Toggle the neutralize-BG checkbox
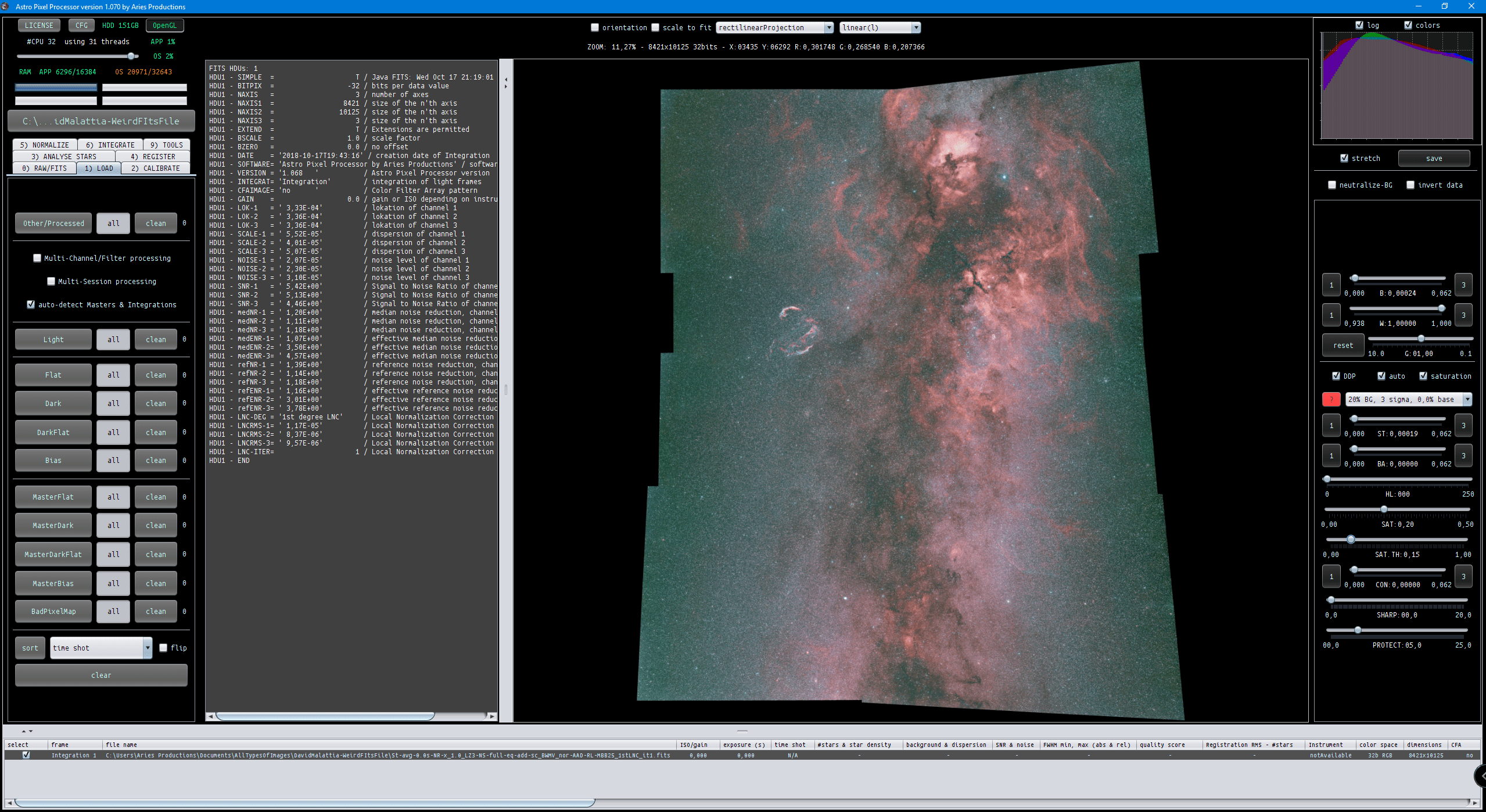The width and height of the screenshot is (1486, 812). point(1332,185)
